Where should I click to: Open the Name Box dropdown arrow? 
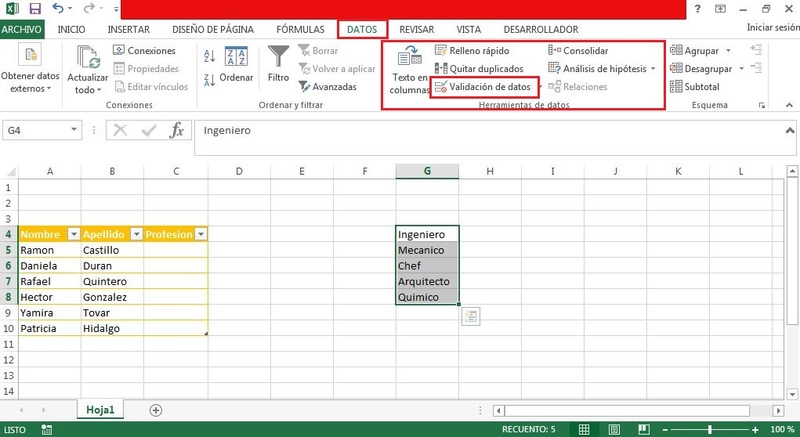pyautogui.click(x=73, y=130)
